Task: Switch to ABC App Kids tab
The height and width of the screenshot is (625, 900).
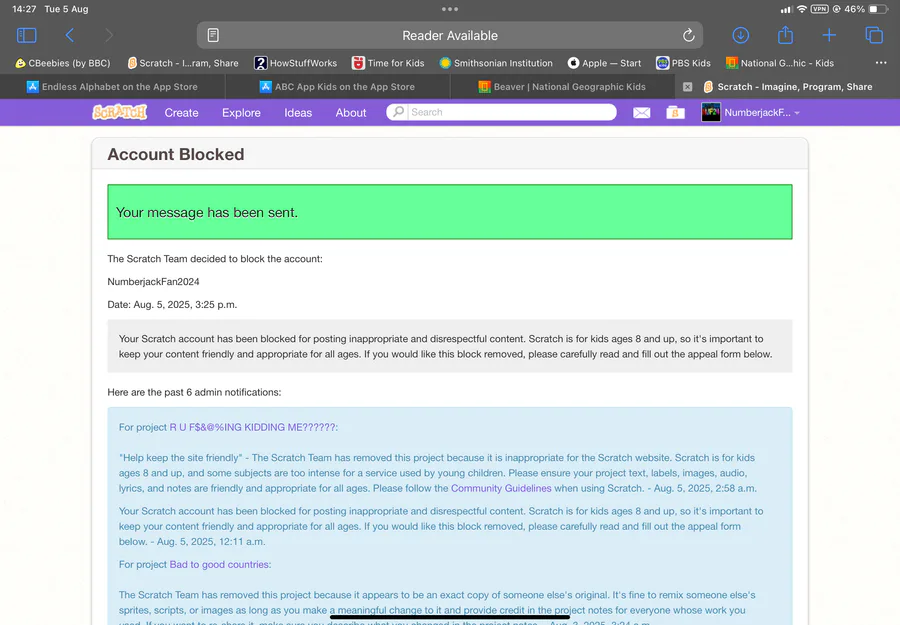Action: click(338, 87)
